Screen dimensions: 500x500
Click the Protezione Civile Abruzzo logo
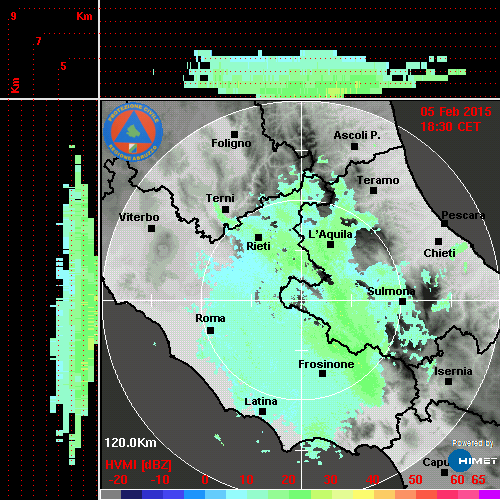point(133,132)
